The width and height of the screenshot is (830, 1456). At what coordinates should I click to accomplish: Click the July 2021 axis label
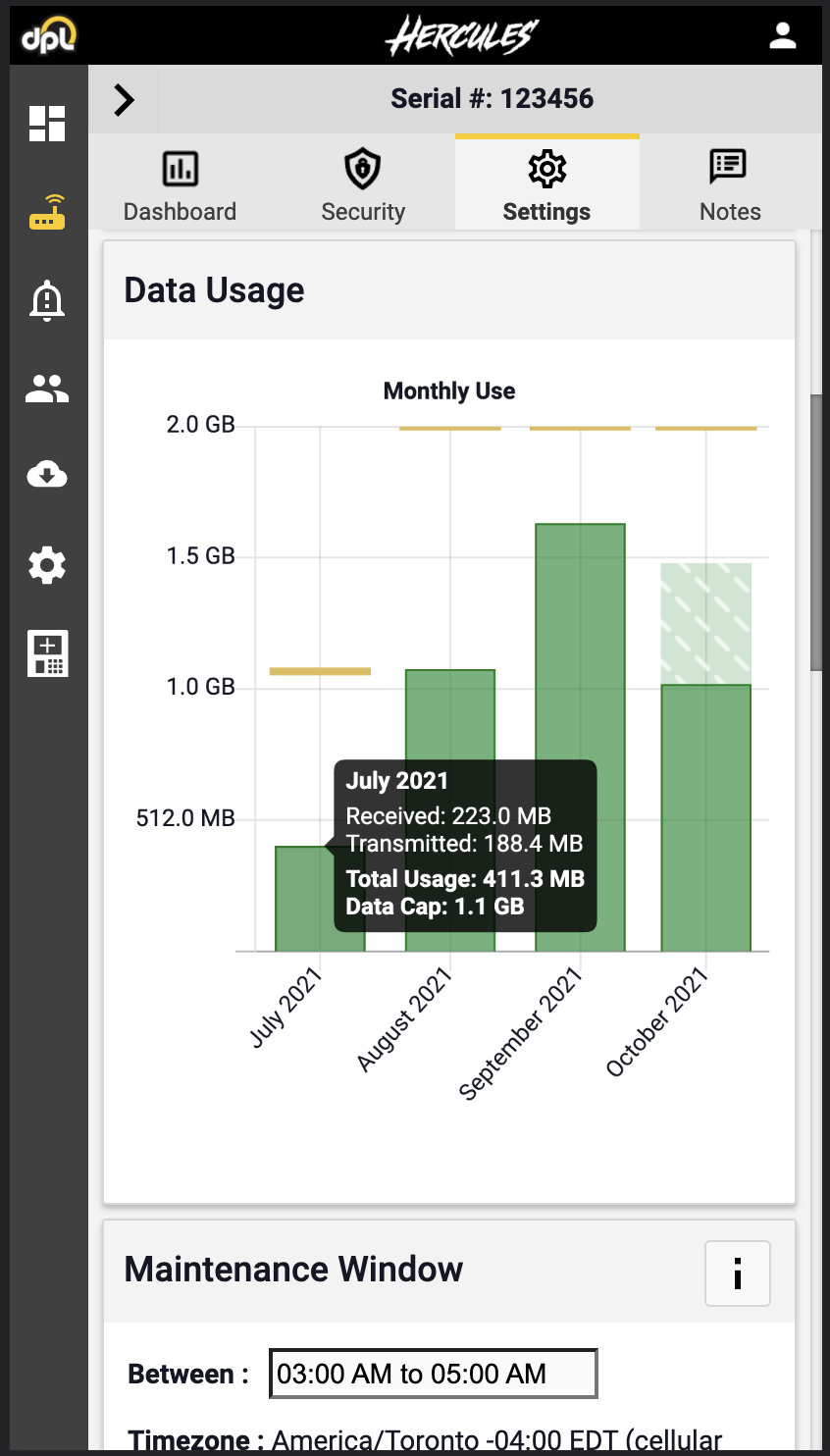[285, 1007]
